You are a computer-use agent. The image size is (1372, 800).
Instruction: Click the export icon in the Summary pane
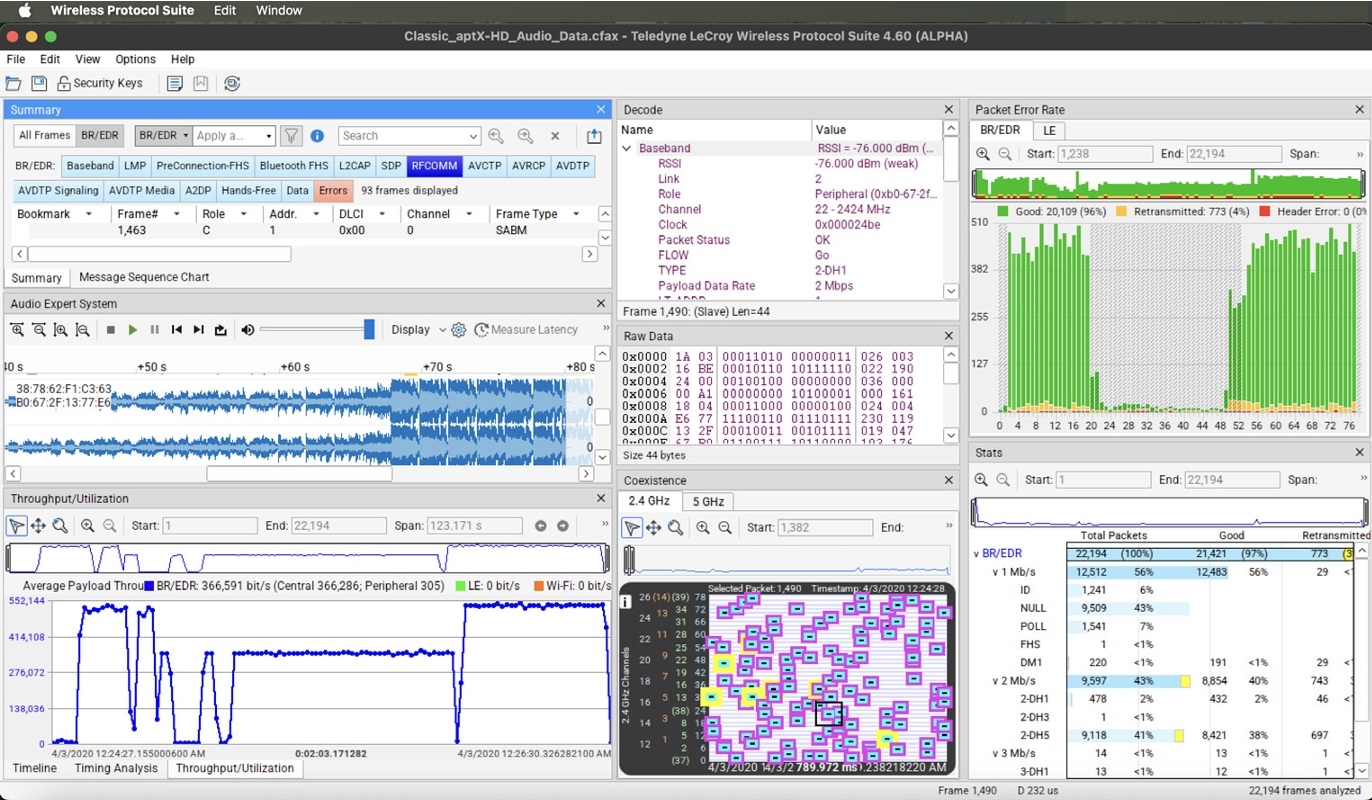click(594, 136)
